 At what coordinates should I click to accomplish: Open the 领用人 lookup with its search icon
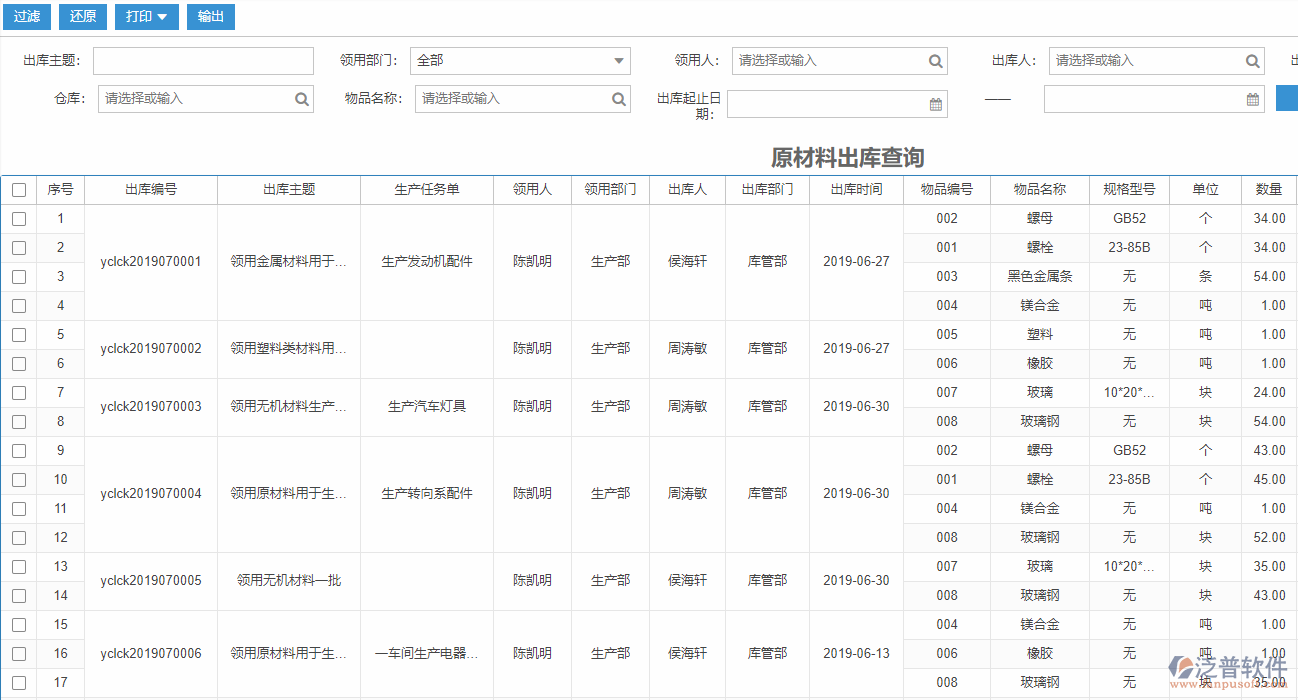pyautogui.click(x=935, y=60)
